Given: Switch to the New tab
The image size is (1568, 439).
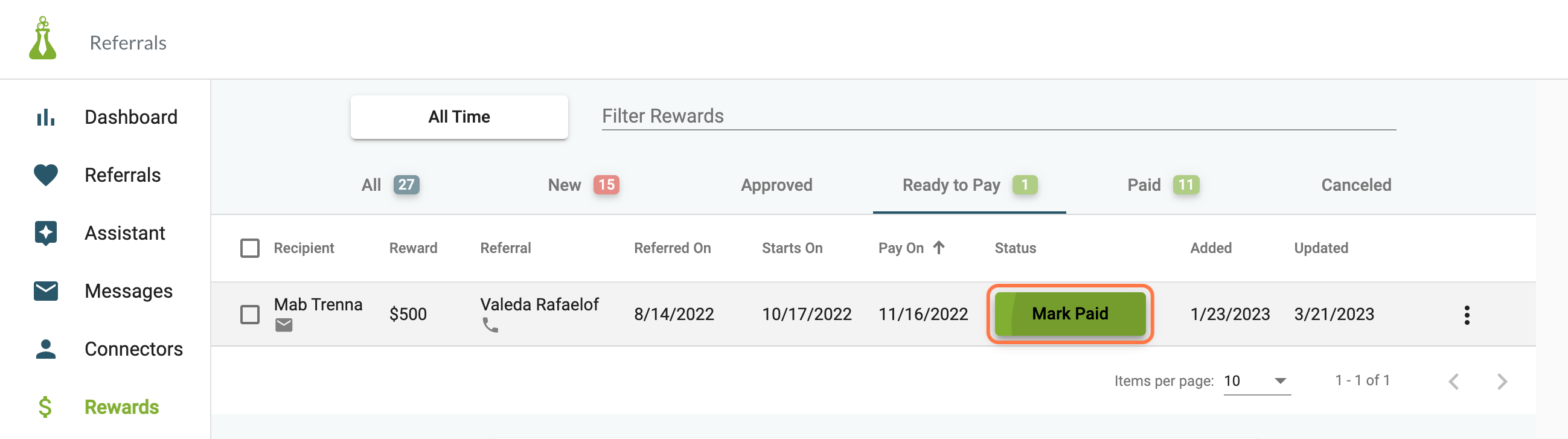Looking at the screenshot, I should pyautogui.click(x=583, y=185).
